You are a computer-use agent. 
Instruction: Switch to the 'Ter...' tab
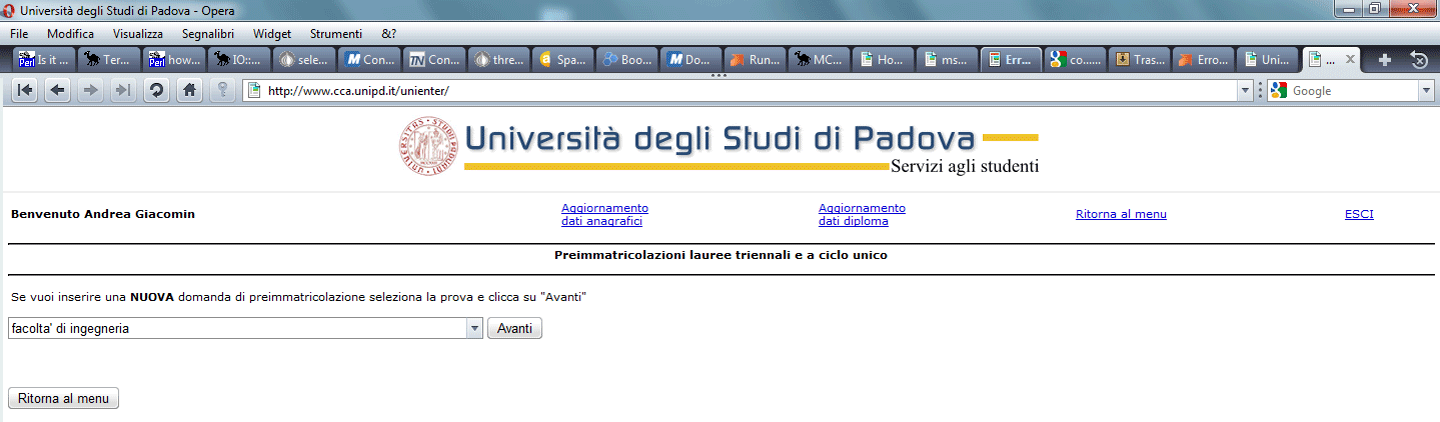[108, 60]
